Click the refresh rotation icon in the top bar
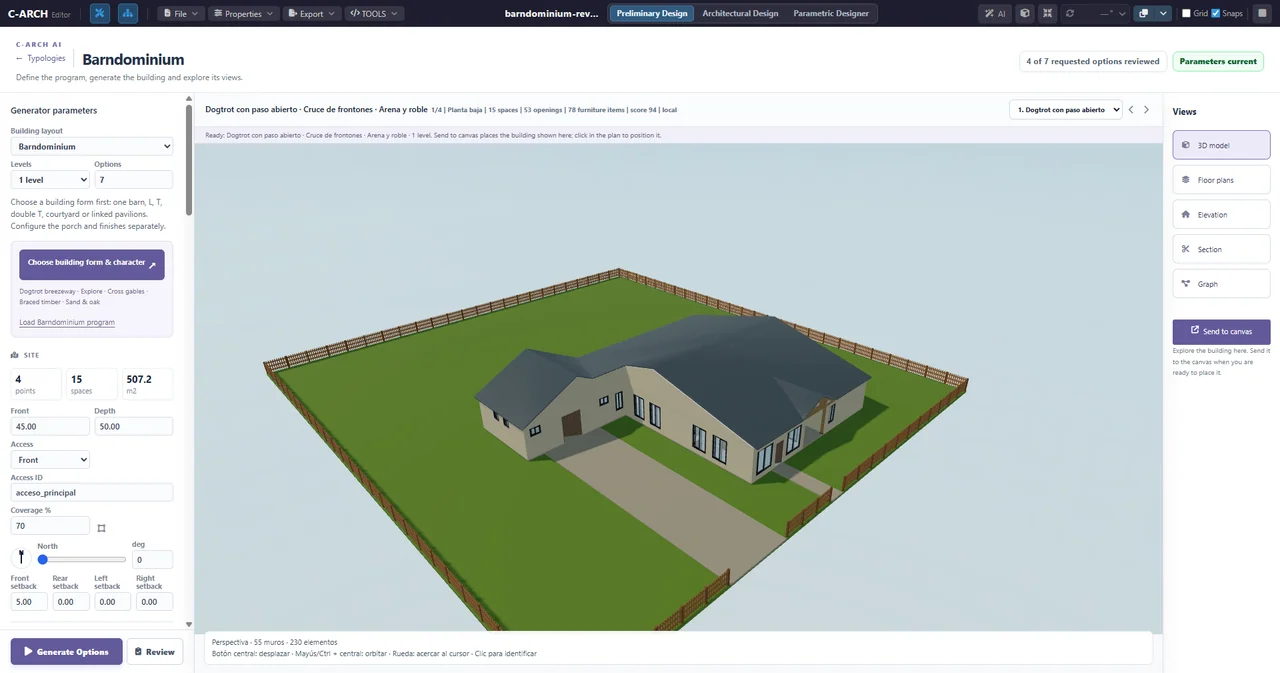The height and width of the screenshot is (673, 1280). (1071, 14)
